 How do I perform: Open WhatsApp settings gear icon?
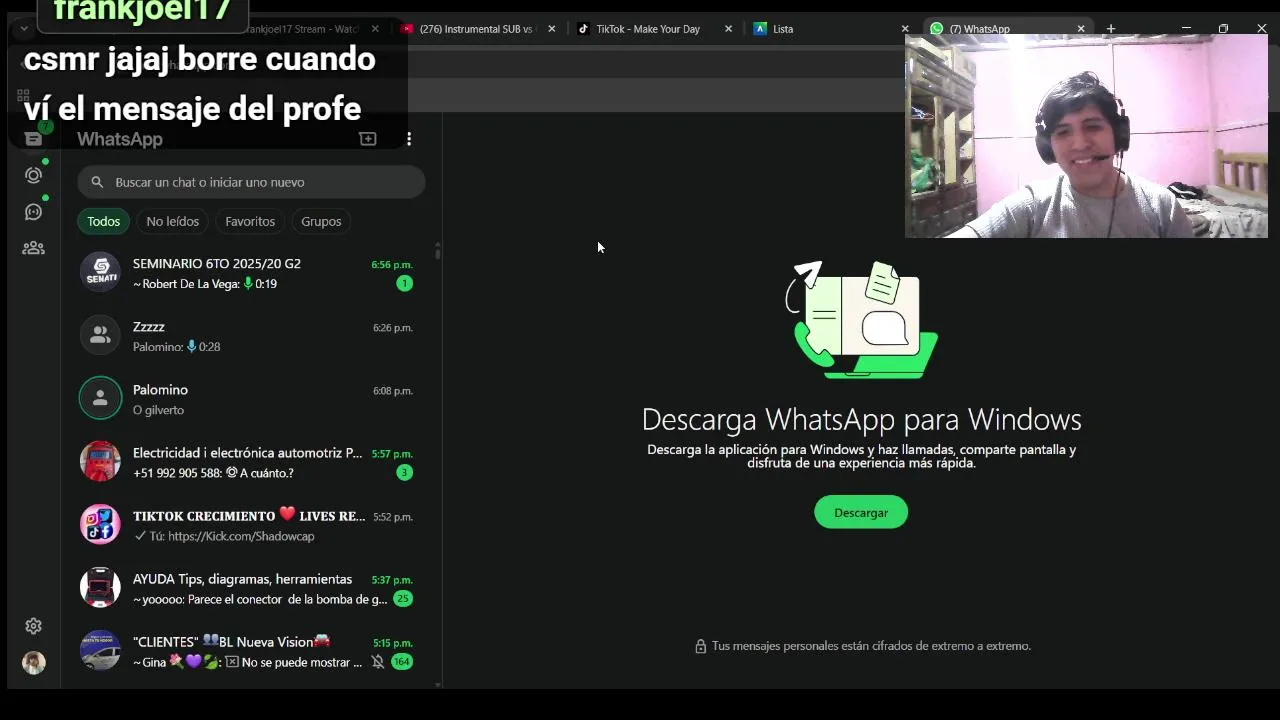tap(33, 626)
